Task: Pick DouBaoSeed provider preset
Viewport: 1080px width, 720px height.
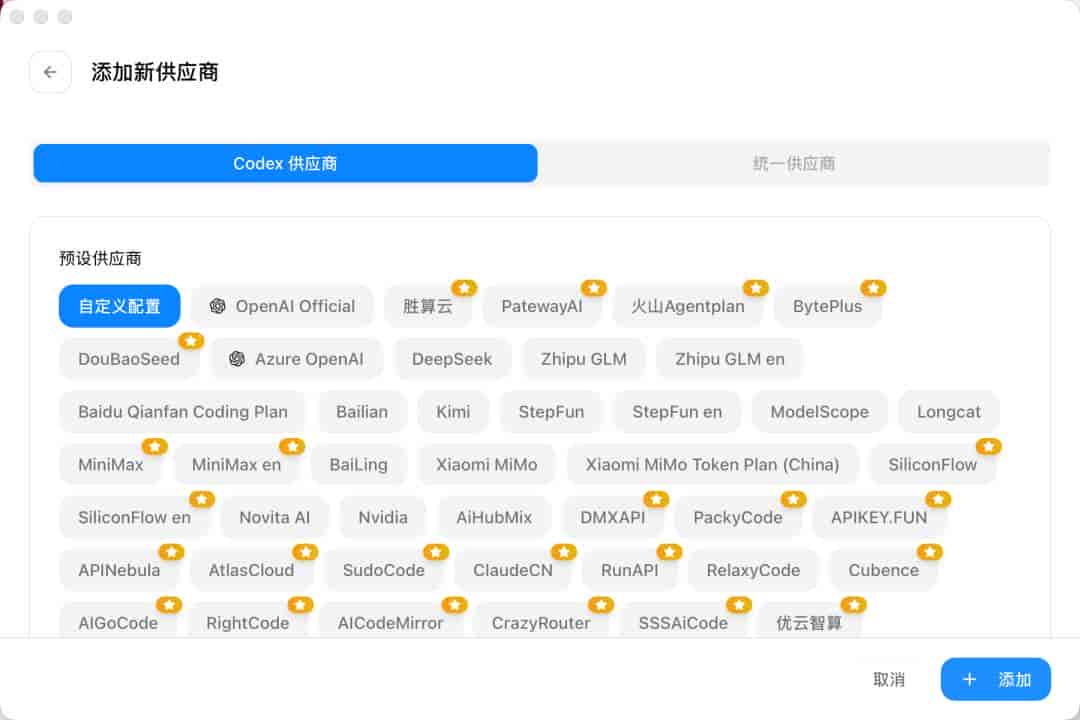Action: coord(129,359)
